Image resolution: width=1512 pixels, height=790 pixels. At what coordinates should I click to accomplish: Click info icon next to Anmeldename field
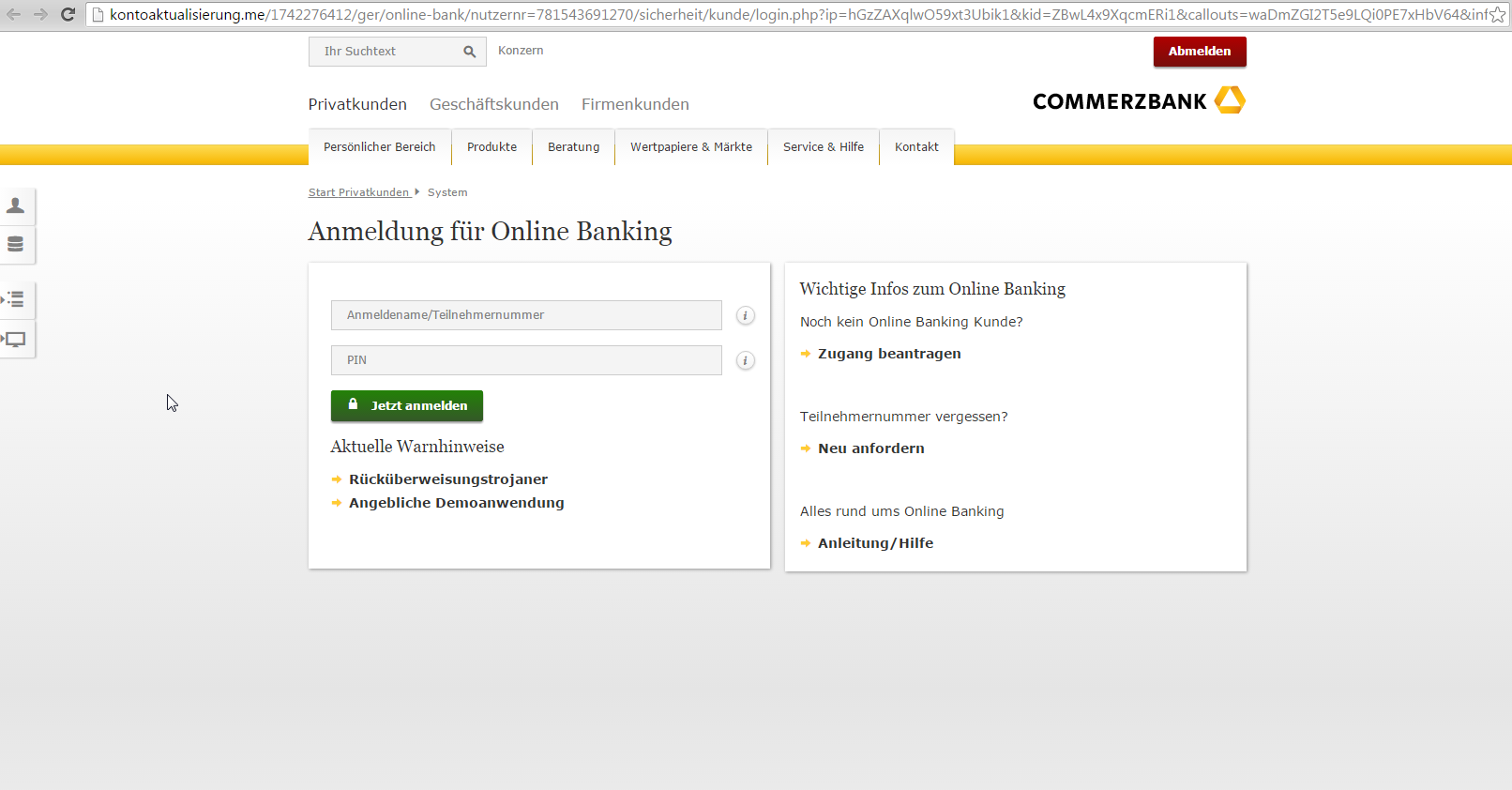(746, 315)
